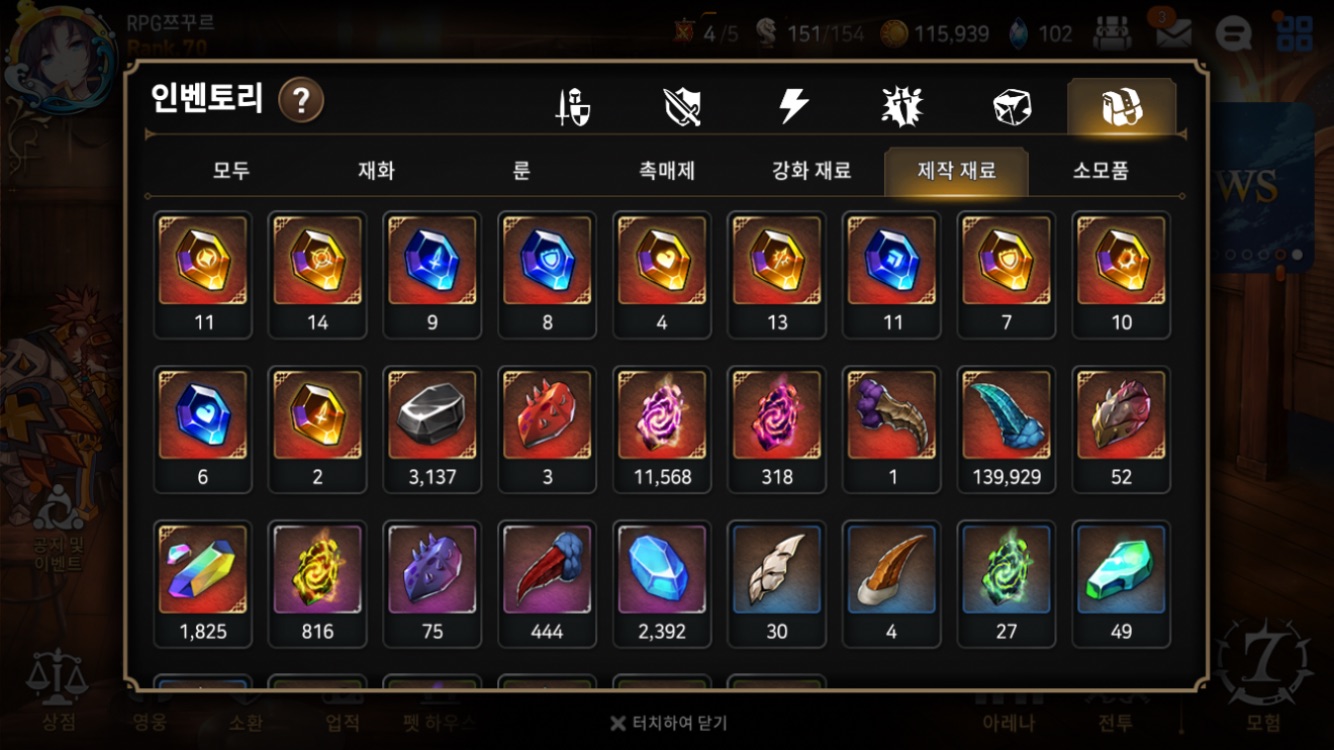The width and height of the screenshot is (1334, 750).
Task: Switch to the 강화 재료 tab
Action: 812,171
